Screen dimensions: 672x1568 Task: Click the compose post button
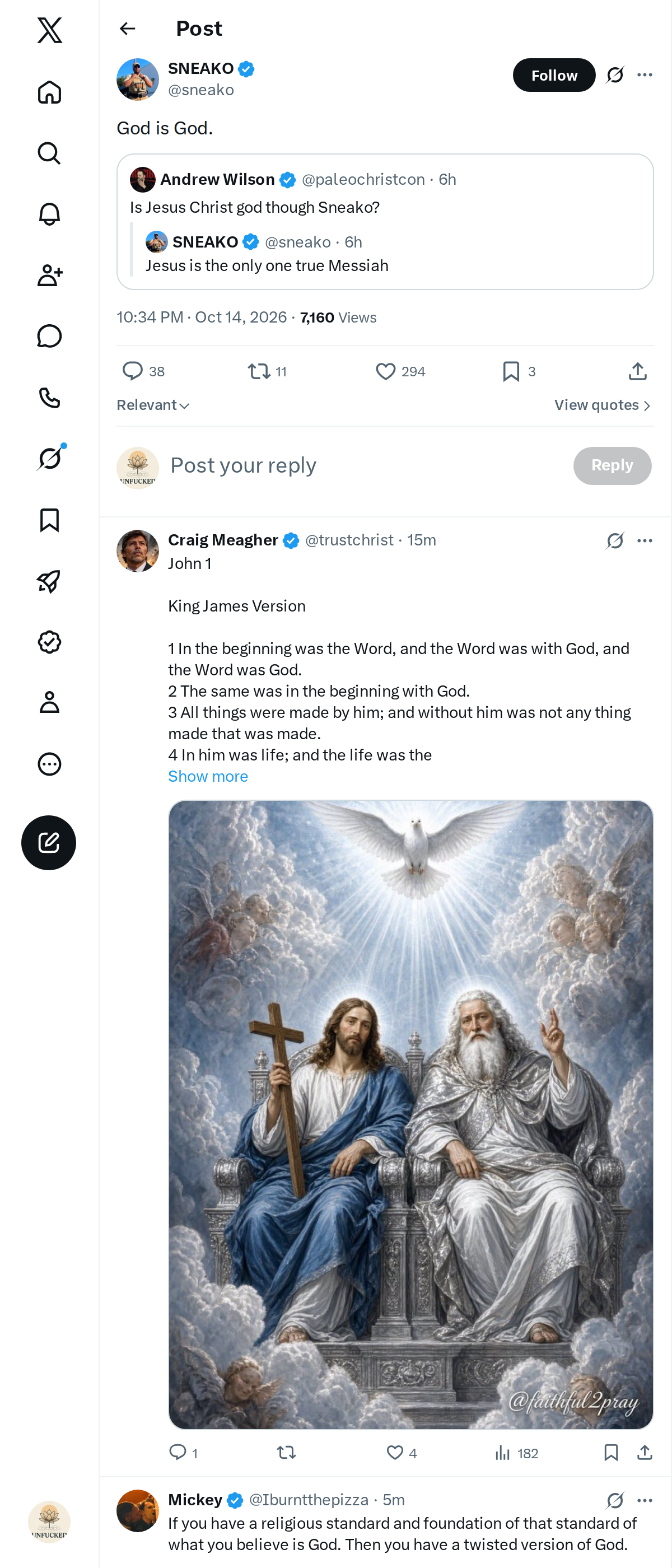(49, 842)
